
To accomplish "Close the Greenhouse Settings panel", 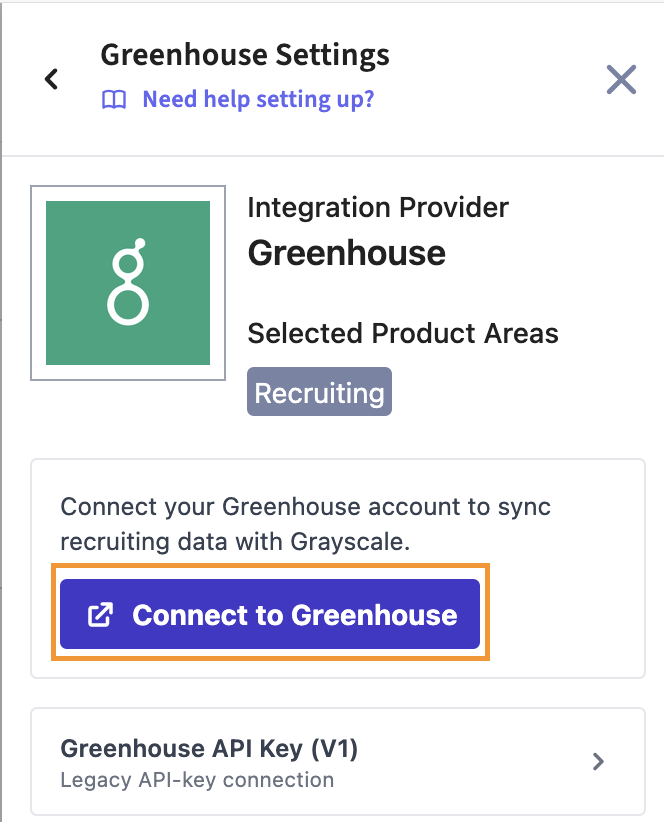I will pyautogui.click(x=621, y=80).
